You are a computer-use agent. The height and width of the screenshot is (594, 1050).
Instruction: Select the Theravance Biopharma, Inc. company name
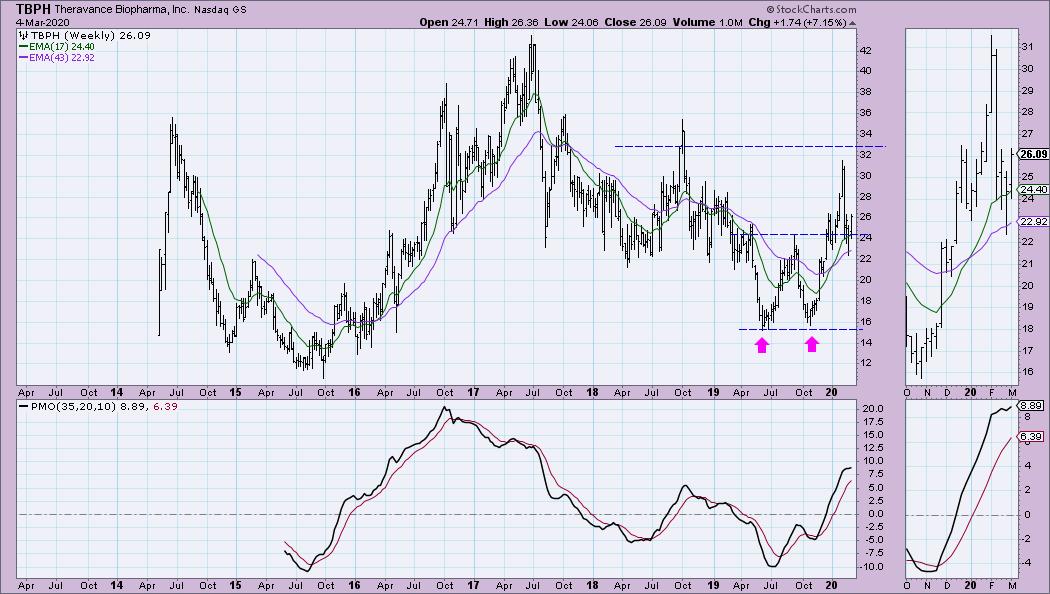click(121, 10)
